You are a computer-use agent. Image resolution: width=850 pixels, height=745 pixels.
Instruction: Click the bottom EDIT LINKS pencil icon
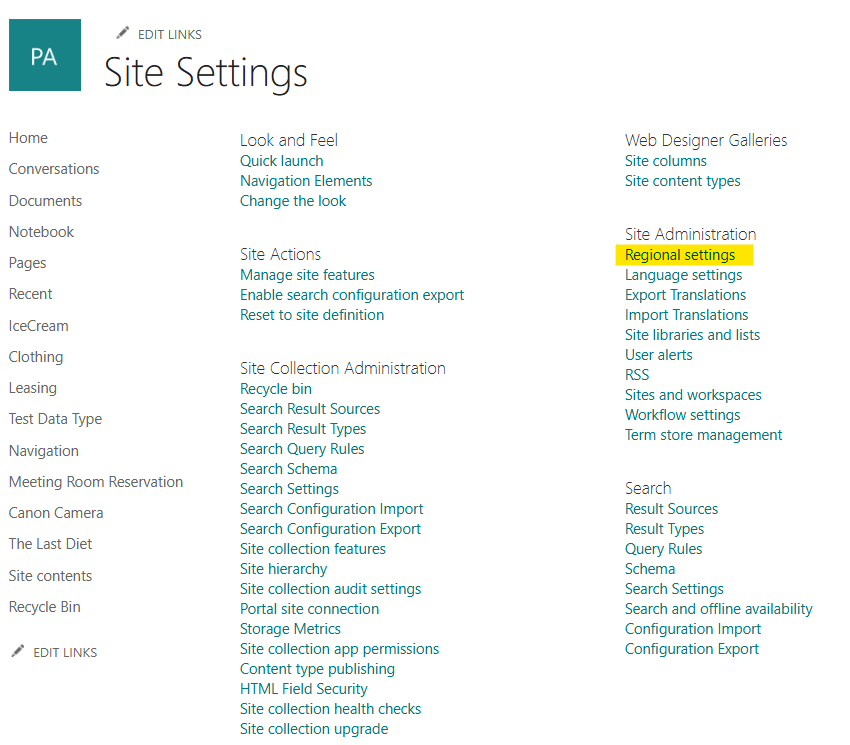point(17,651)
